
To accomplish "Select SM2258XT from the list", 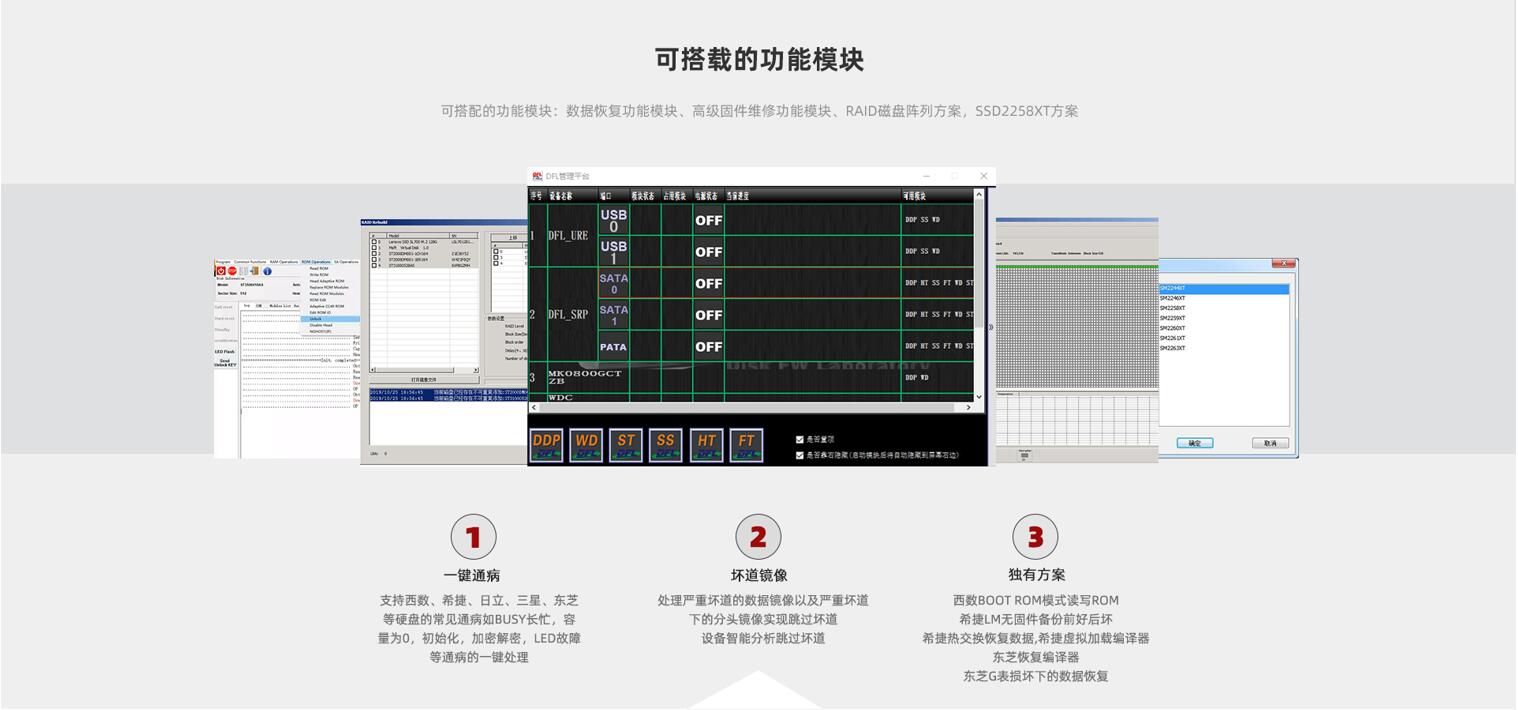I will coord(1173,308).
